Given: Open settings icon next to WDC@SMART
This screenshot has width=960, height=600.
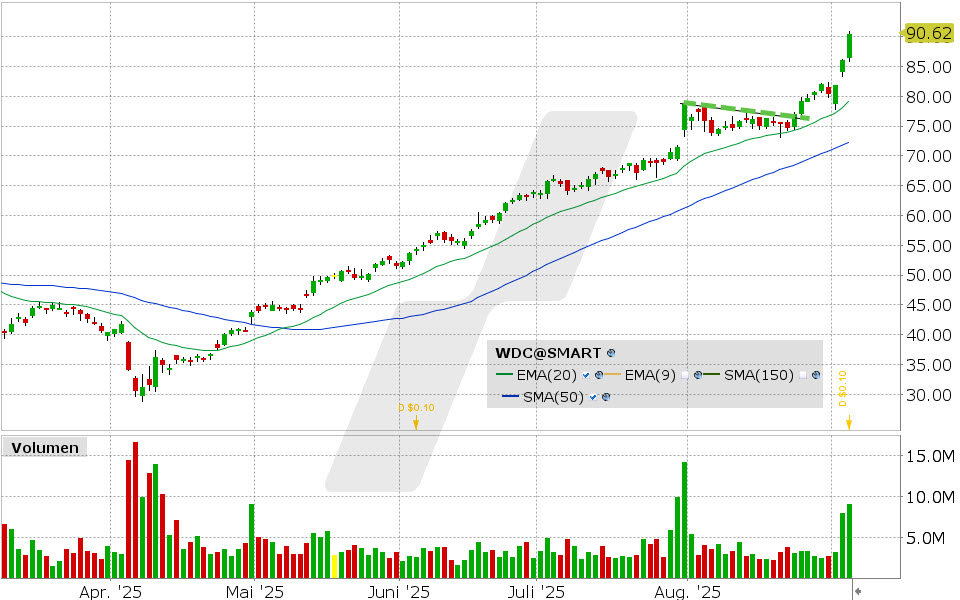Looking at the screenshot, I should 610,353.
